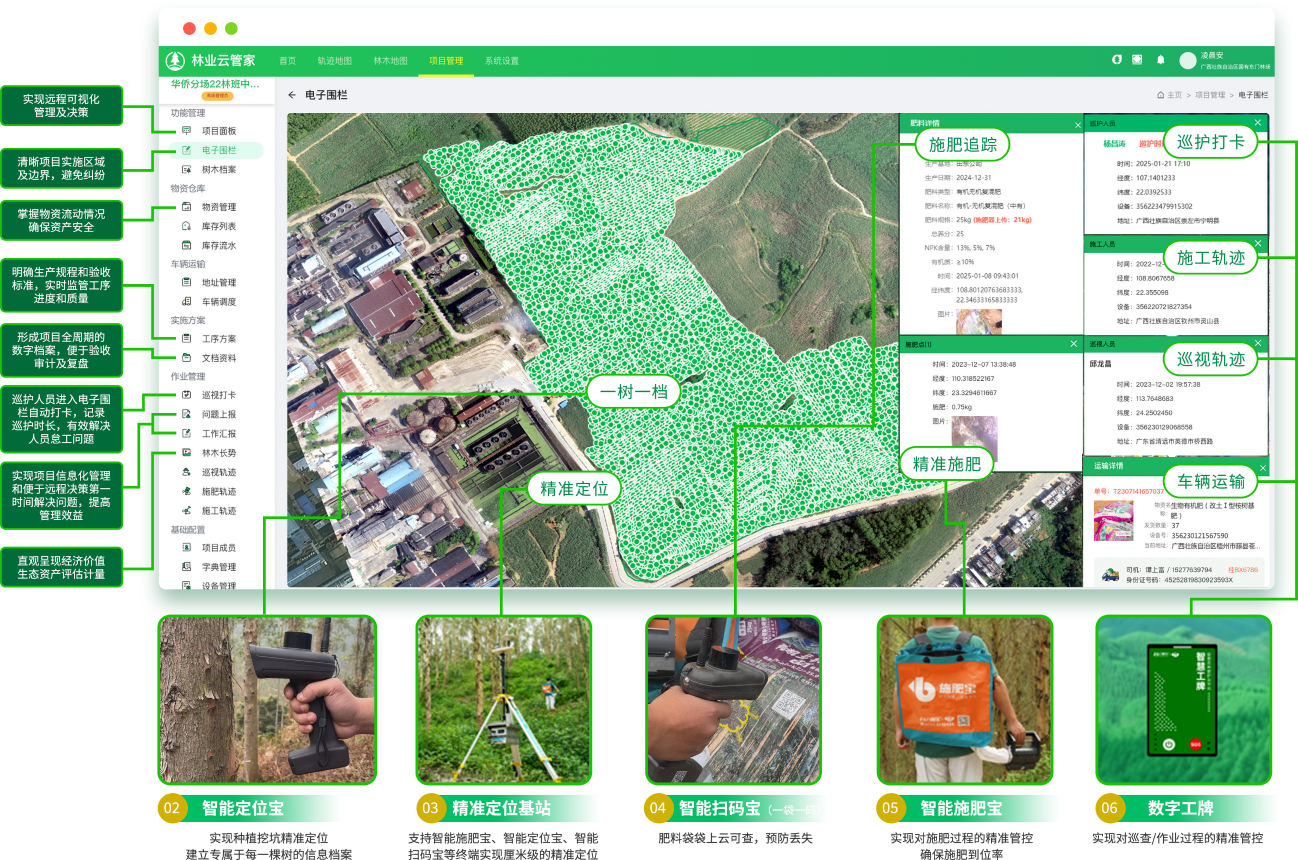Click the 主页 breadcrumb link

click(1174, 95)
